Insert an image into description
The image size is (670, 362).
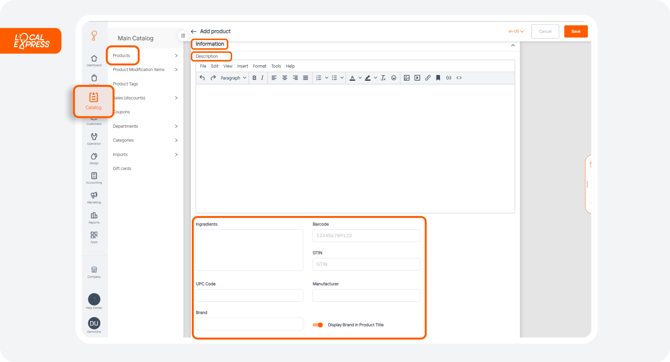point(406,78)
